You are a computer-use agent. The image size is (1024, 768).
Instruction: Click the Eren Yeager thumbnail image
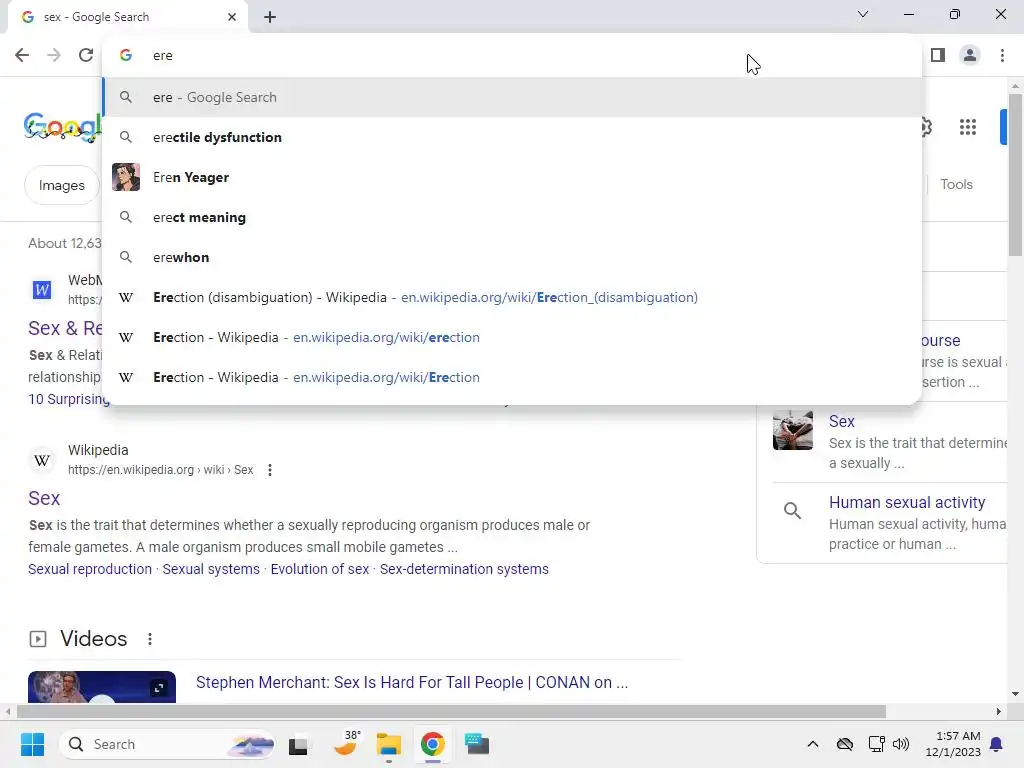(x=126, y=177)
